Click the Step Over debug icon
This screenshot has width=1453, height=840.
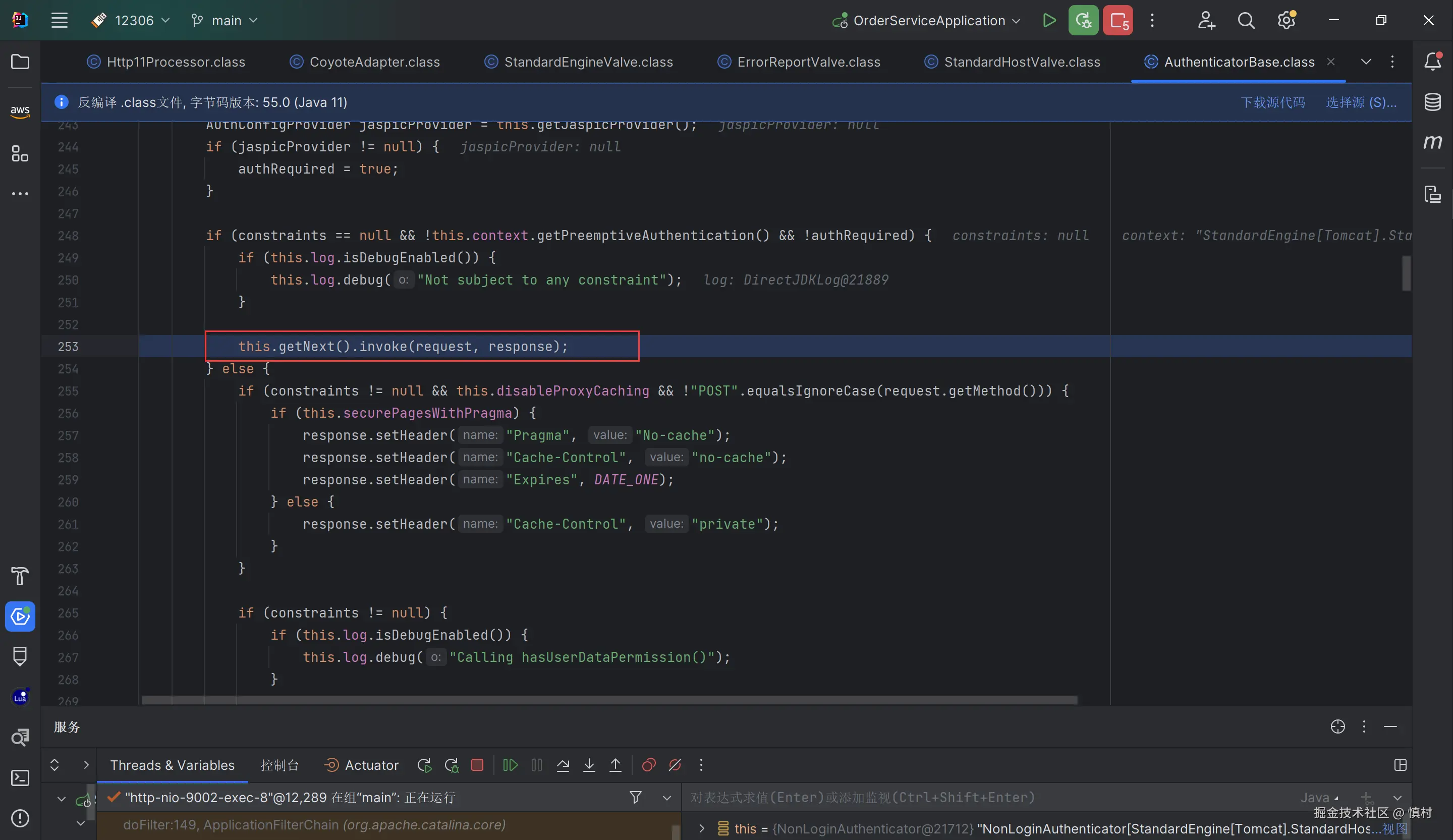point(563,765)
